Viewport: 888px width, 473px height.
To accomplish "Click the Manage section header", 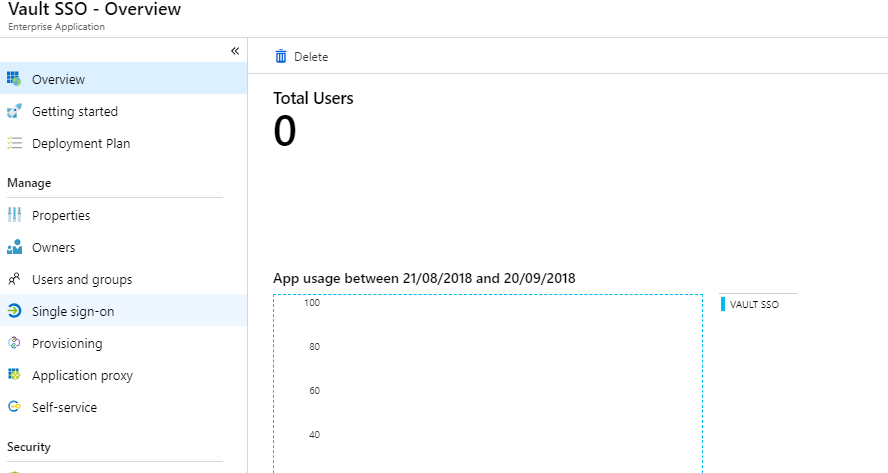I will 29,183.
